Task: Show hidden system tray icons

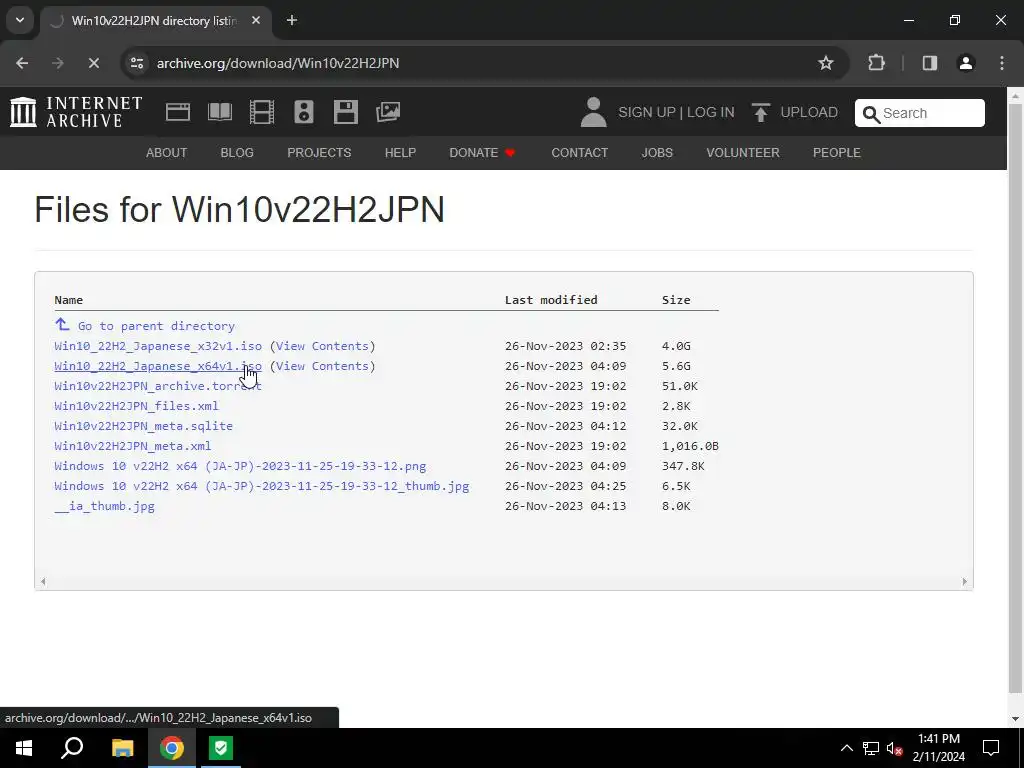Action: point(846,748)
